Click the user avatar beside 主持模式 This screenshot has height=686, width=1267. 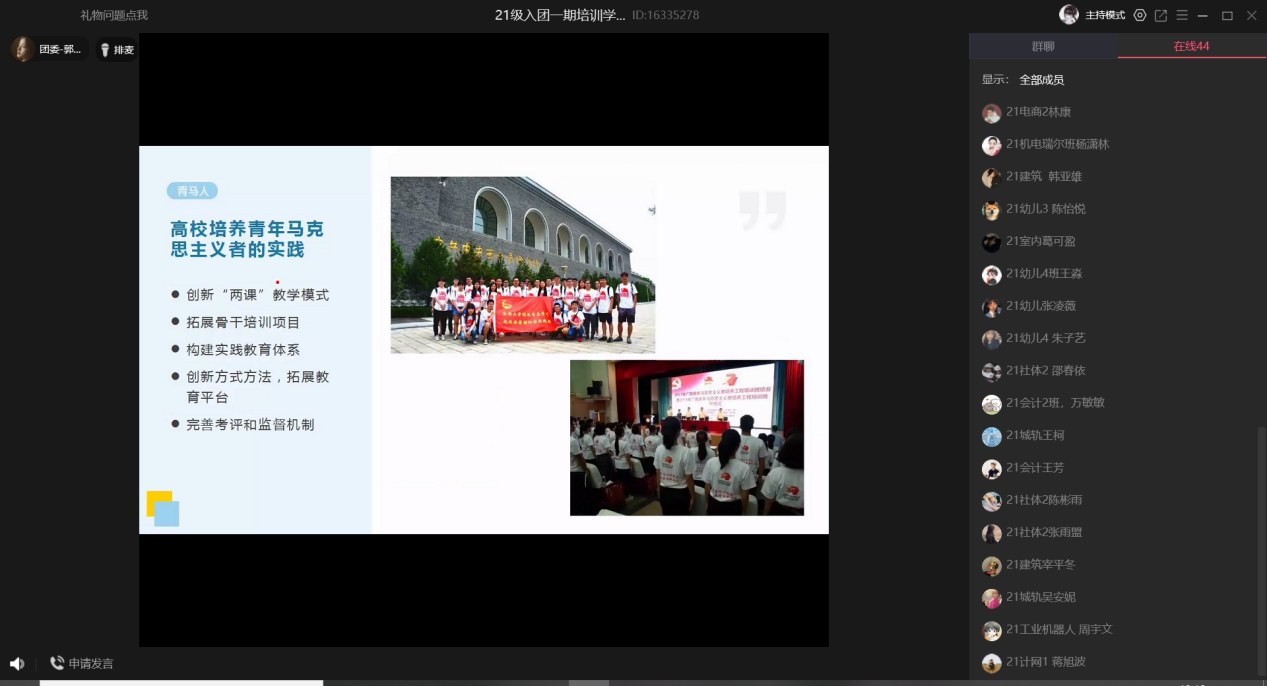pyautogui.click(x=1069, y=15)
